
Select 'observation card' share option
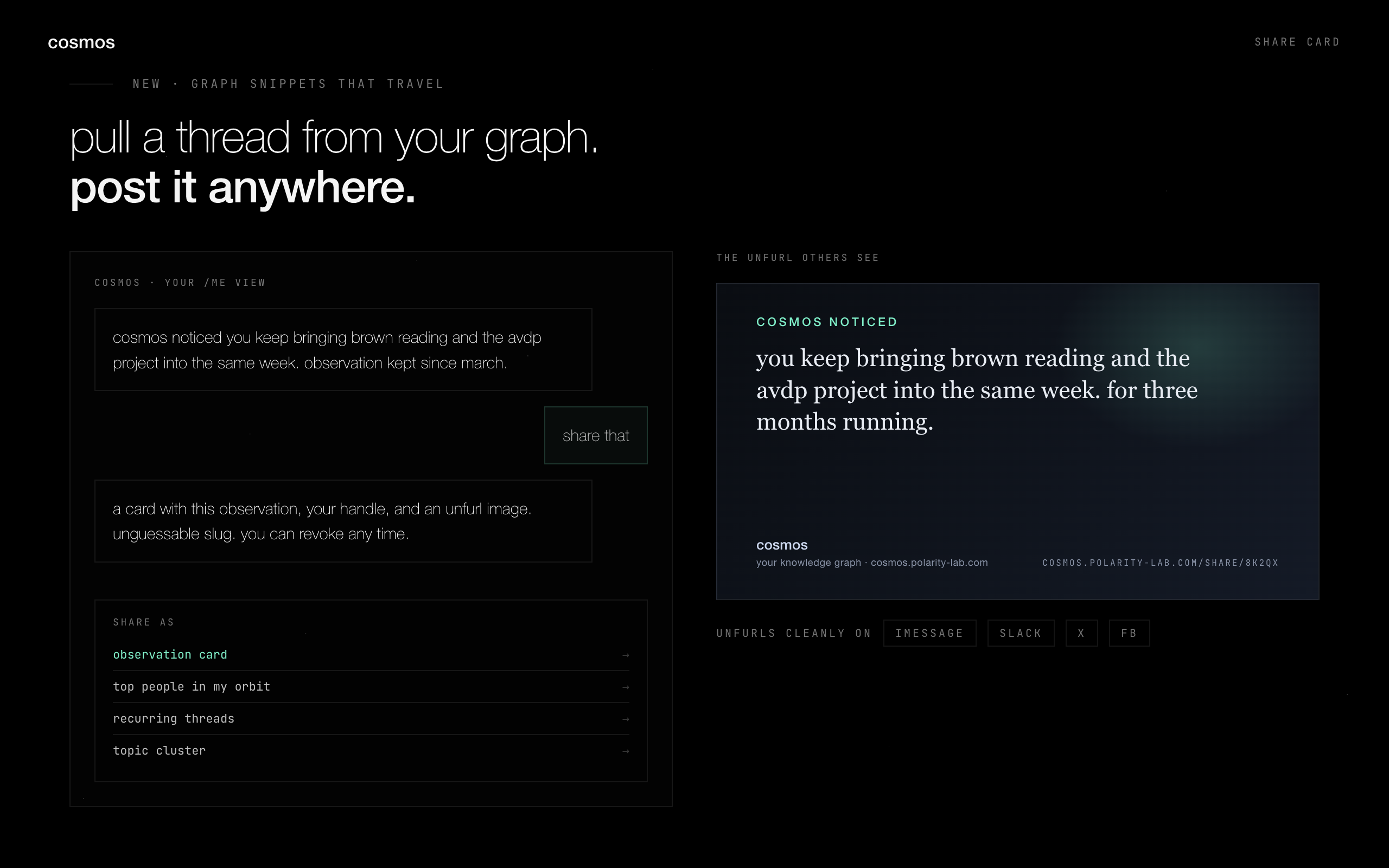[371, 654]
